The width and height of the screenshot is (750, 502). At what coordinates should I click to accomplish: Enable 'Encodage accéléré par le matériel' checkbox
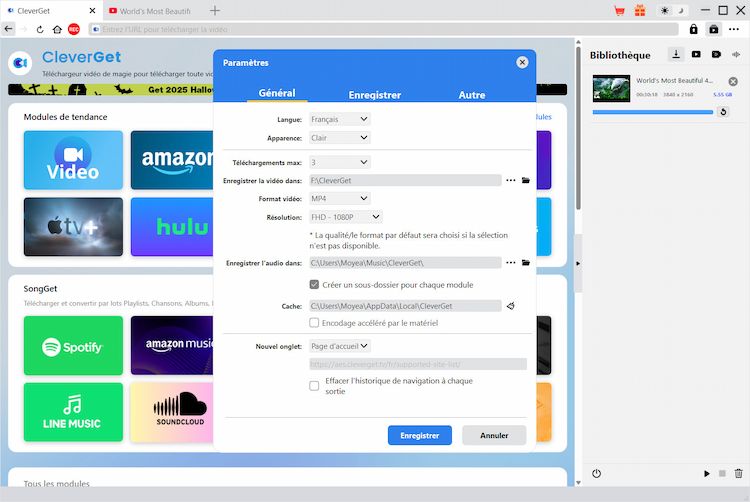click(314, 323)
